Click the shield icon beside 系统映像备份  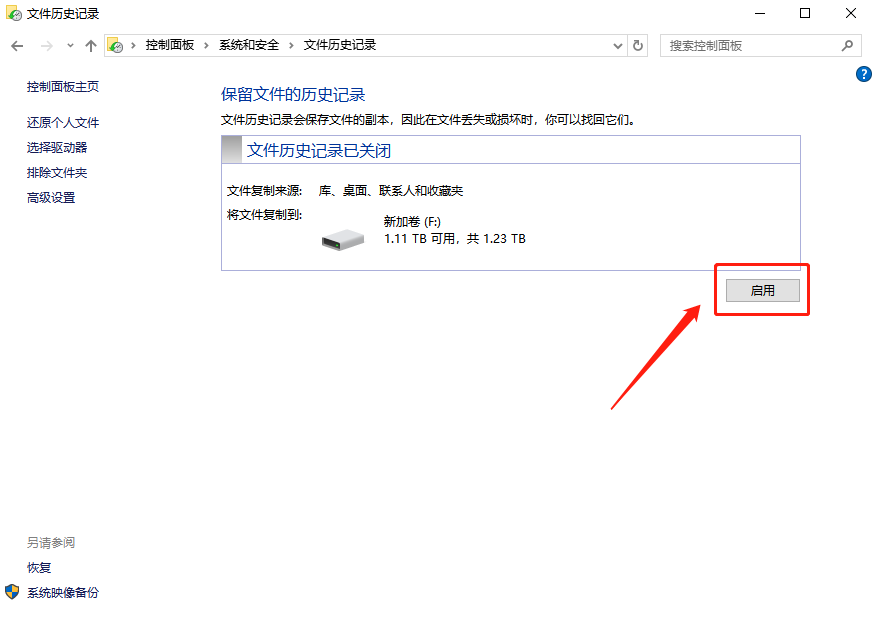tap(12, 592)
